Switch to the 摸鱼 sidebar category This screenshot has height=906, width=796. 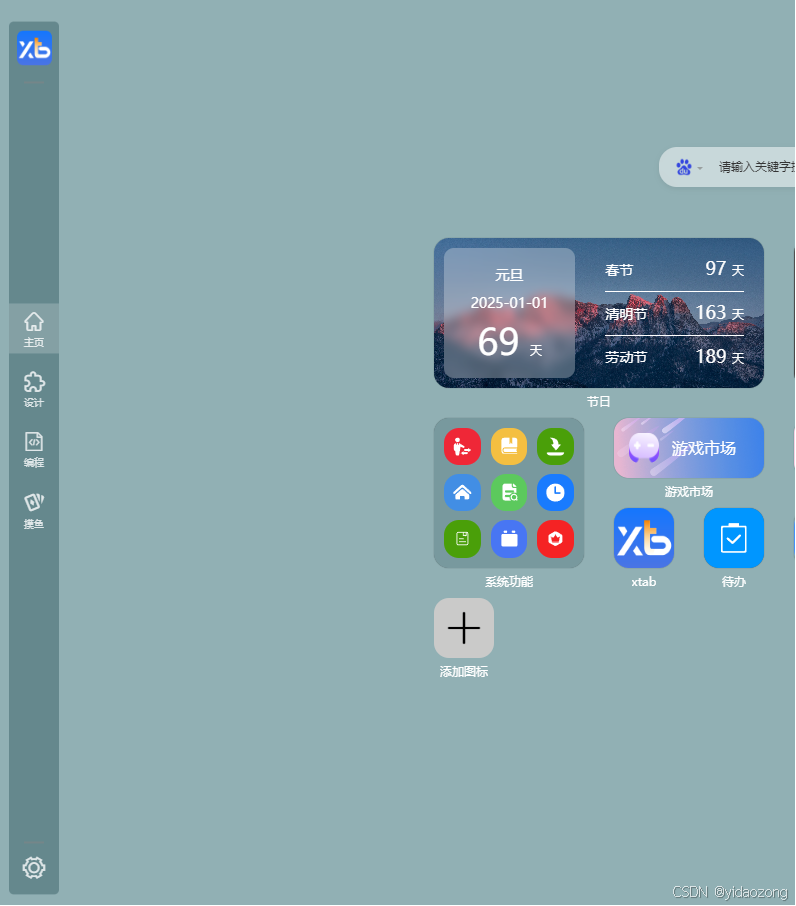pos(34,511)
